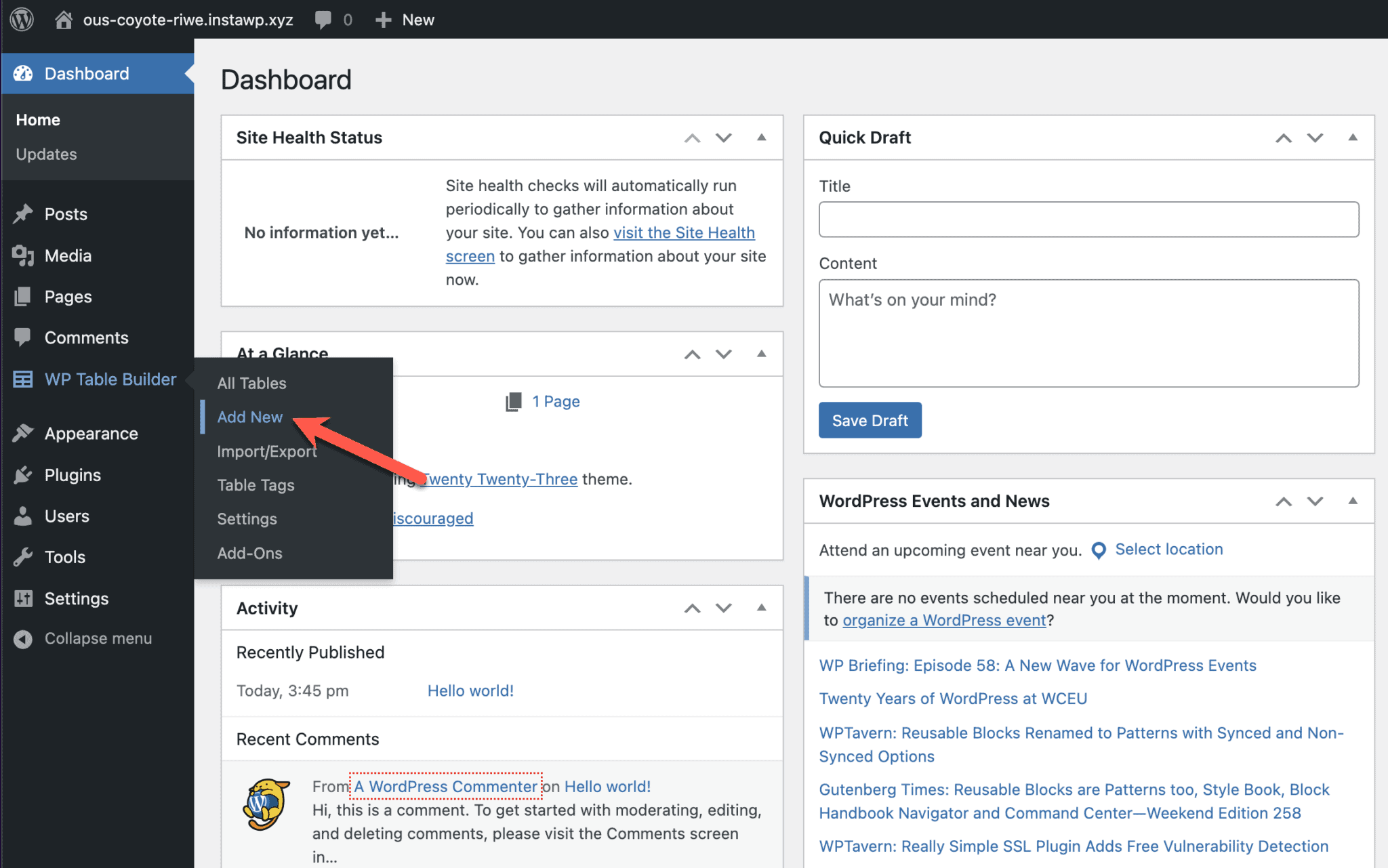Open the Media library camera icon

23,255
